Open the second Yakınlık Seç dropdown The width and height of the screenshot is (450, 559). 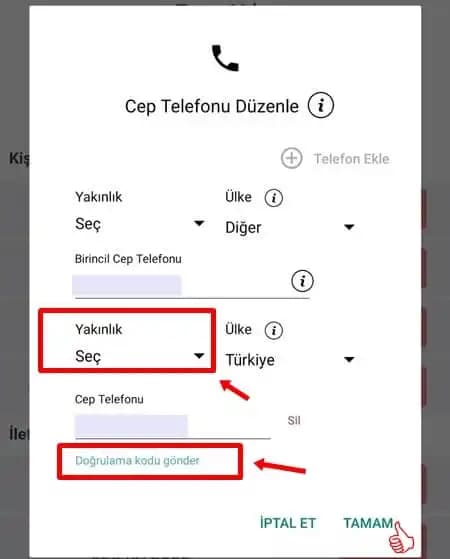pos(140,356)
